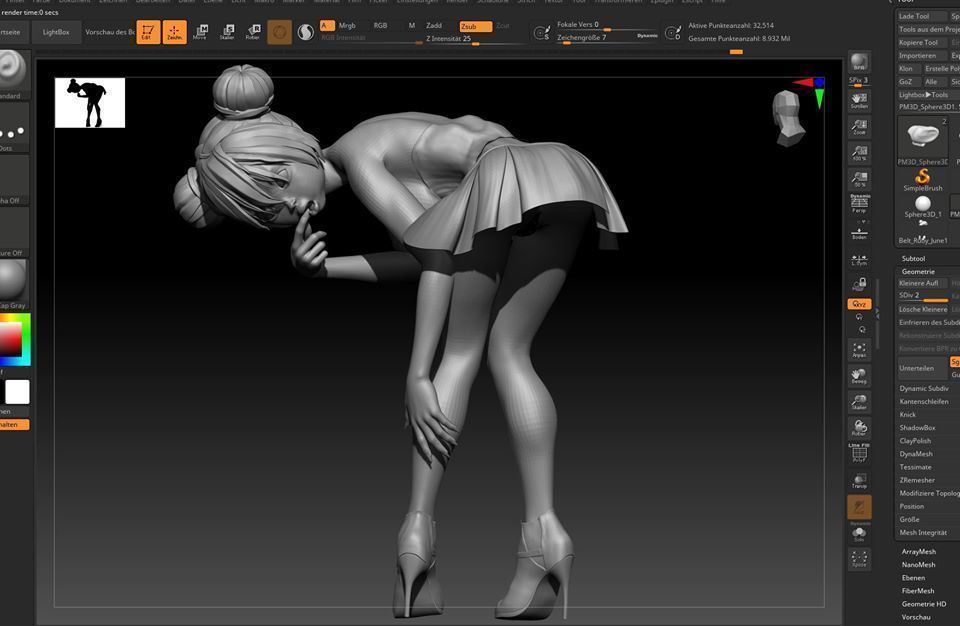The width and height of the screenshot is (960, 626).
Task: Toggle L.Sym local symmetry
Action: pos(859,260)
